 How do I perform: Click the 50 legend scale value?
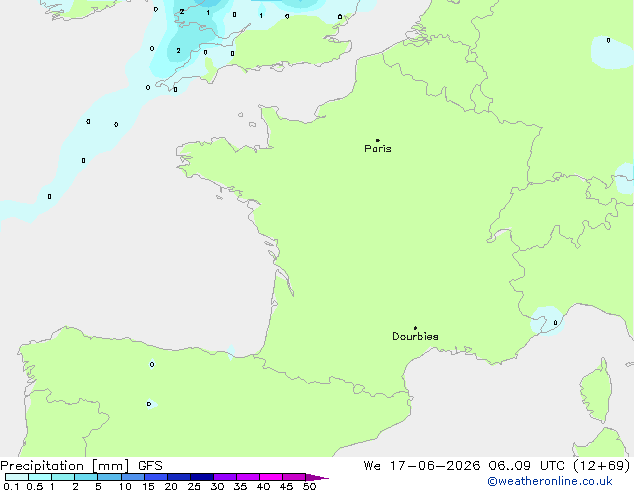coord(309,486)
